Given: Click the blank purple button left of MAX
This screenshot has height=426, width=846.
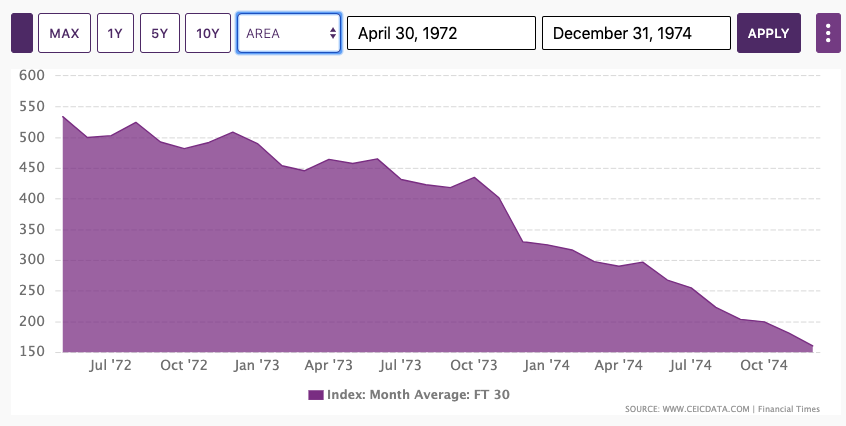Looking at the screenshot, I should pyautogui.click(x=22, y=33).
